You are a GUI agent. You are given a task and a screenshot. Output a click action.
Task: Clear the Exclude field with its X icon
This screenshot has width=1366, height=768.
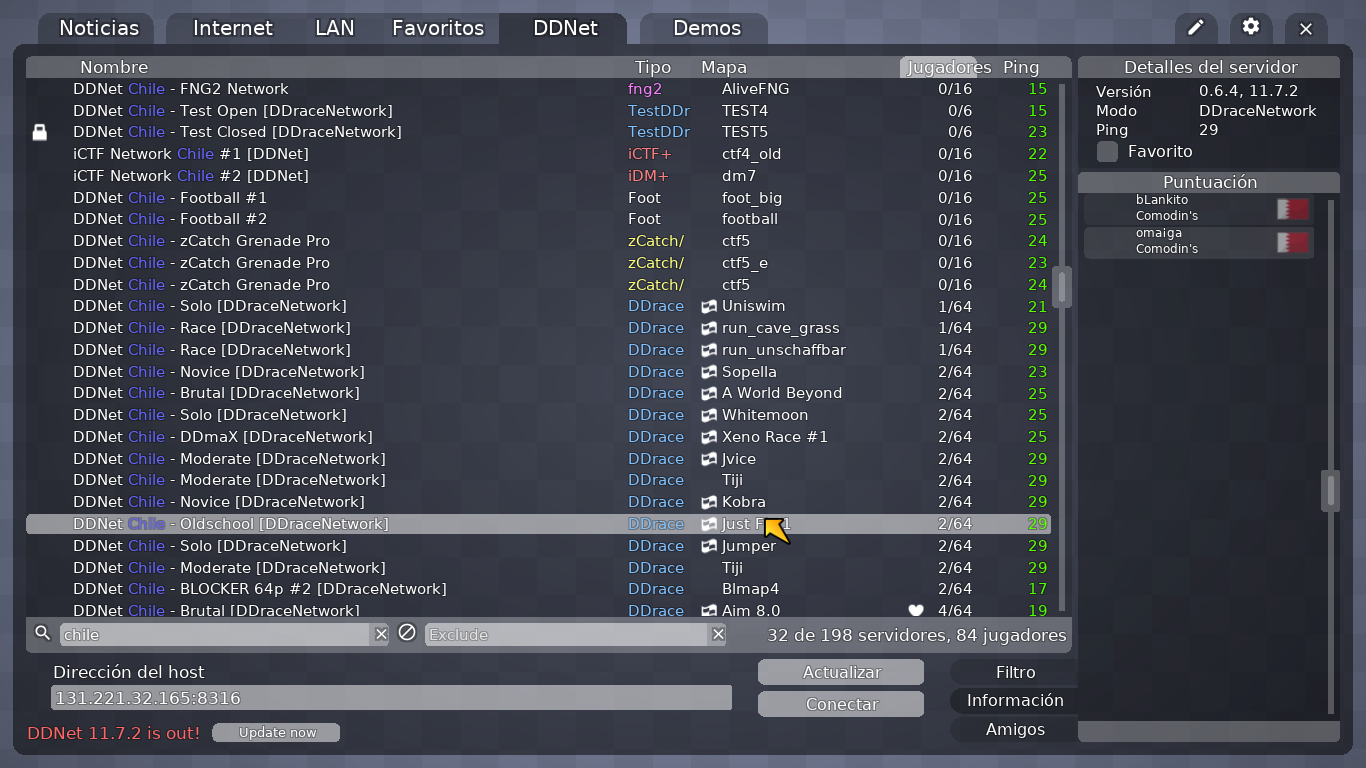(718, 634)
